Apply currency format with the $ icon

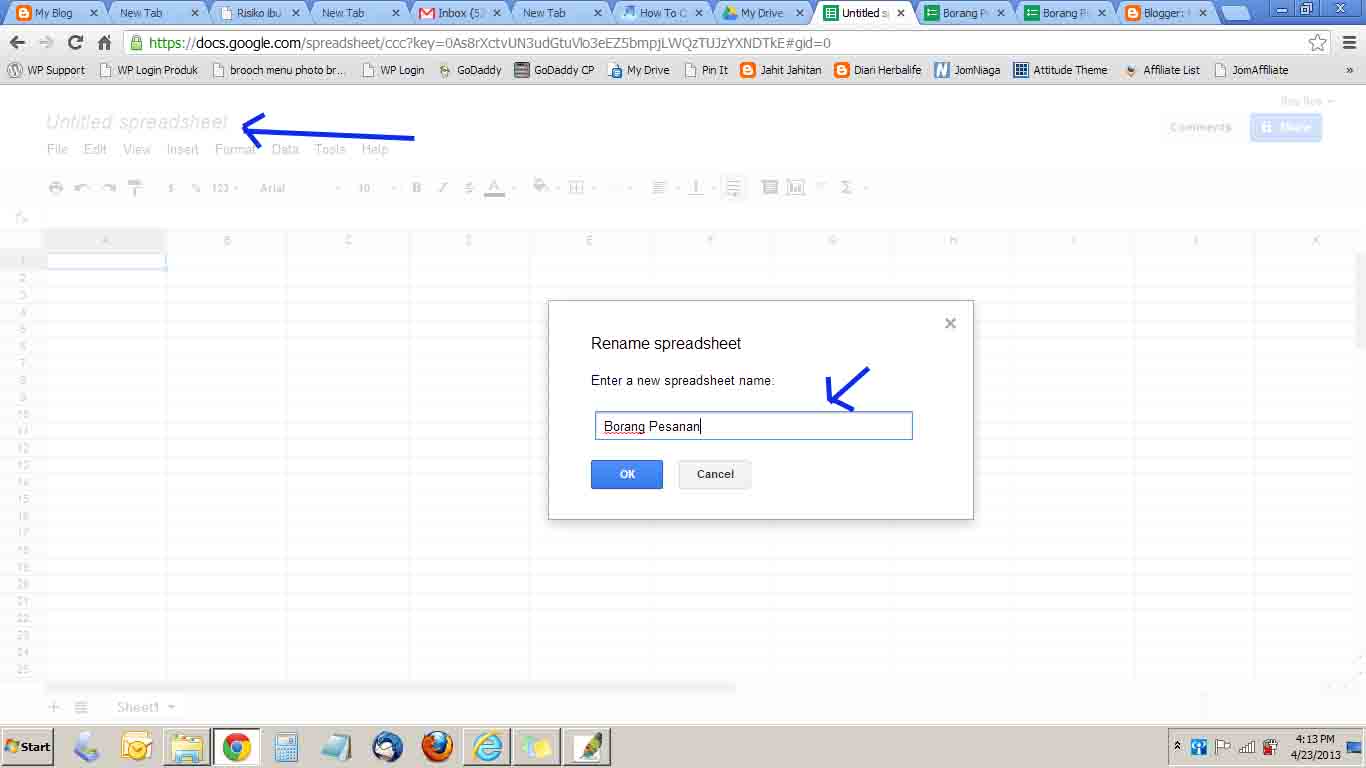[x=171, y=188]
